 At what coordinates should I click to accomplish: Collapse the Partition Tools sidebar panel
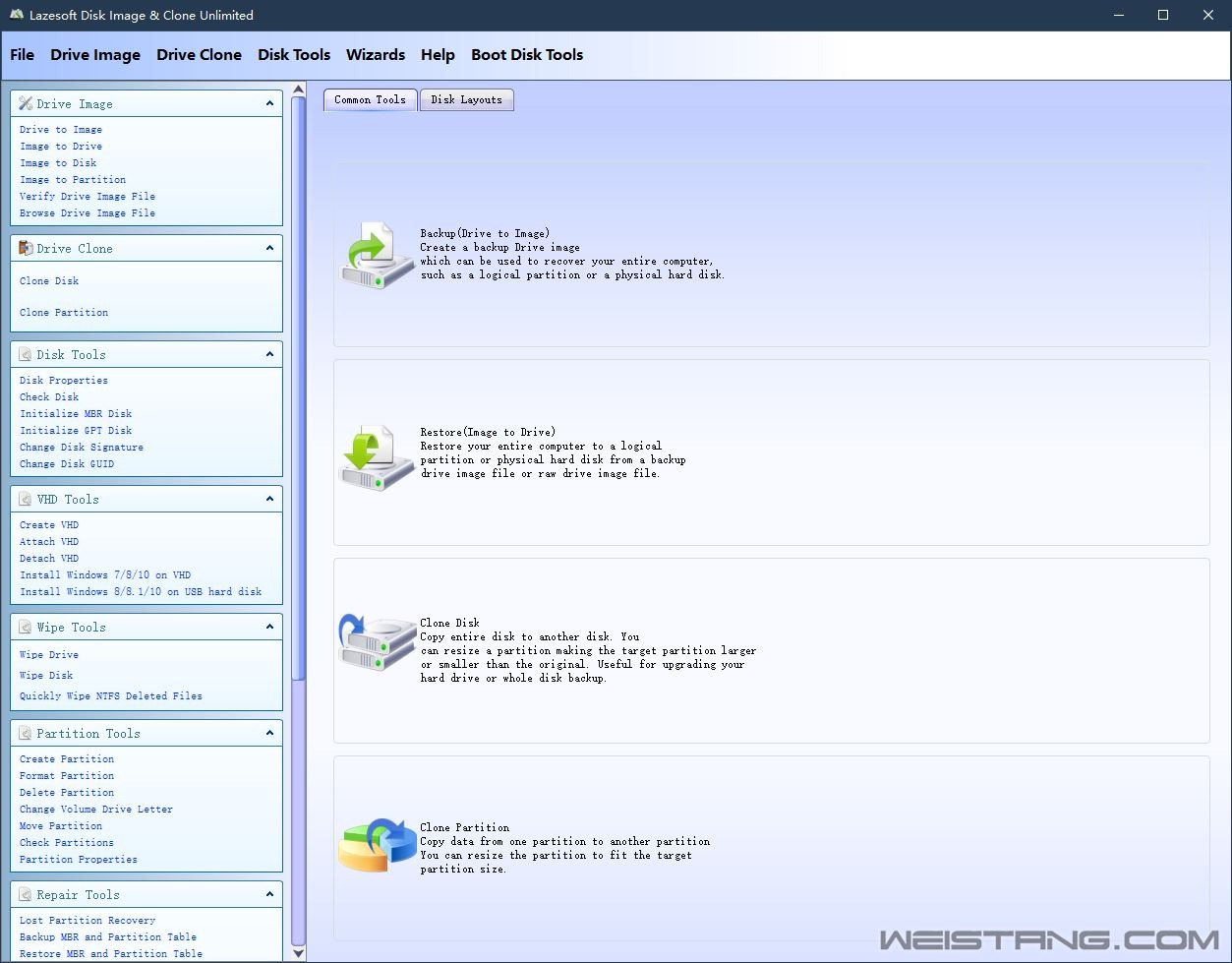click(x=269, y=733)
